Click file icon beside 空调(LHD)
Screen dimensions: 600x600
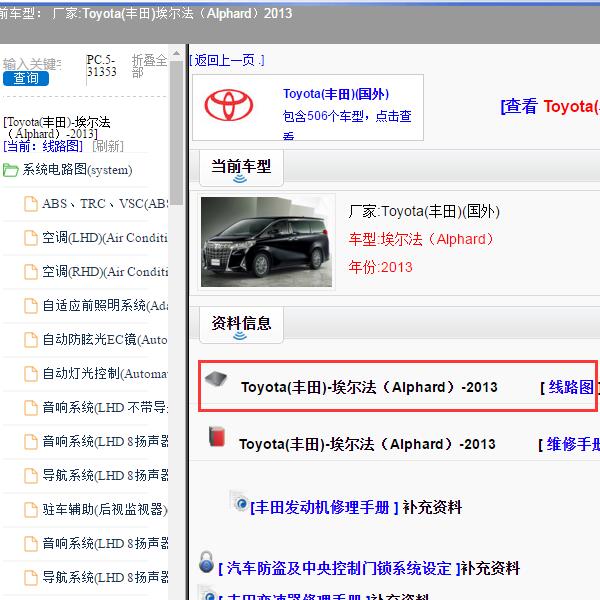tap(31, 238)
